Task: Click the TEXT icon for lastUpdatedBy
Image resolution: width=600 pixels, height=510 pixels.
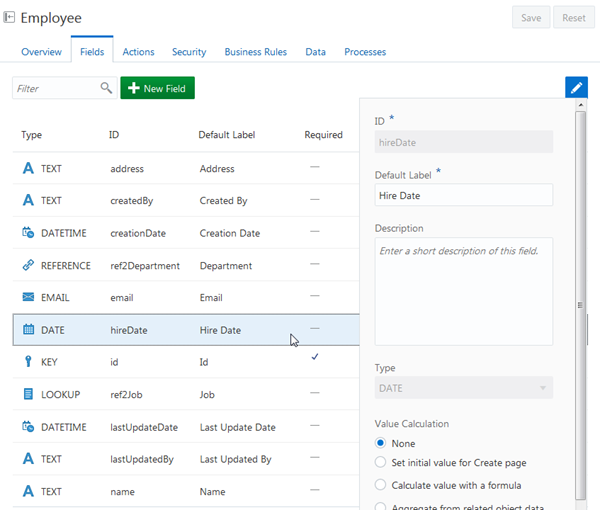Action: 28,459
